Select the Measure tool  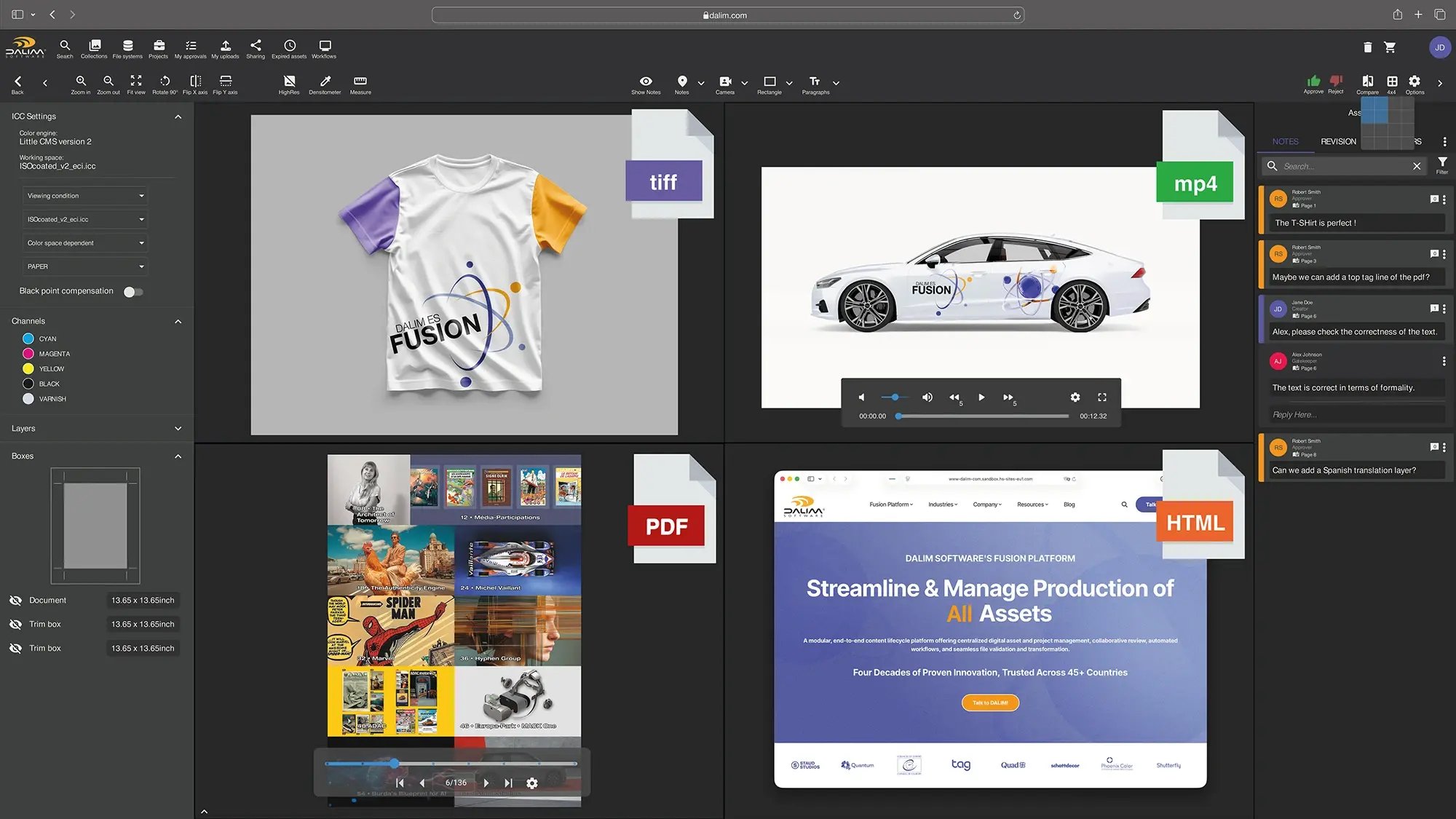pos(360,84)
